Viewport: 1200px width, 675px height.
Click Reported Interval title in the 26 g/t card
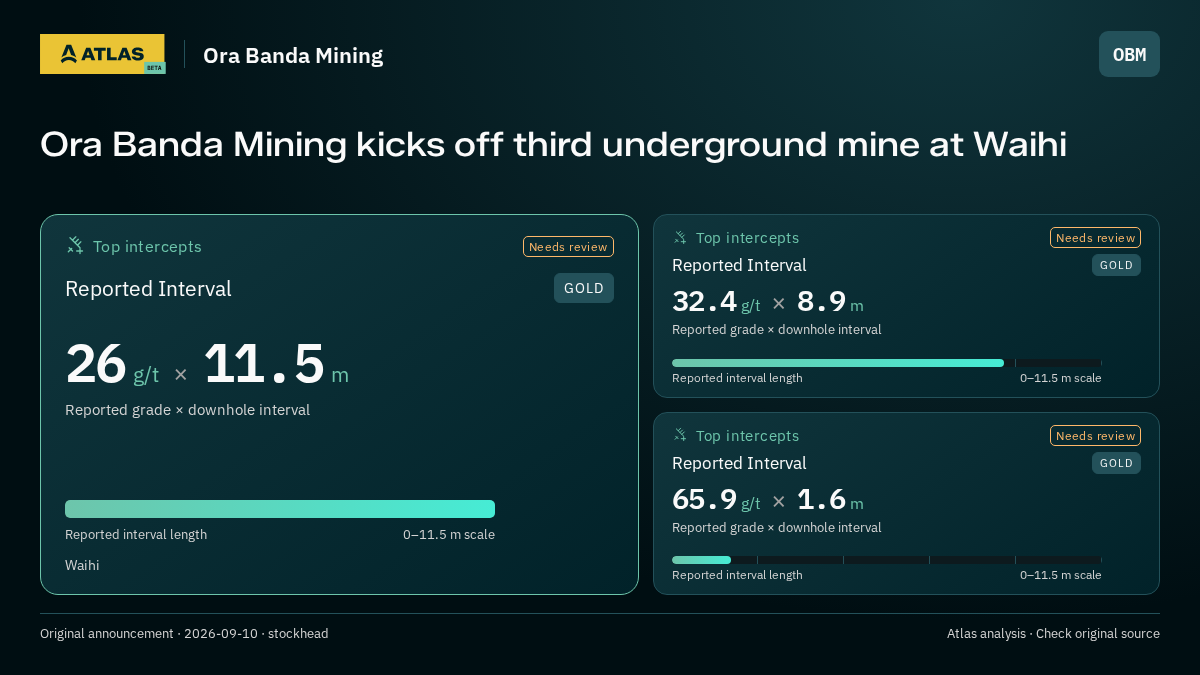[x=148, y=289]
